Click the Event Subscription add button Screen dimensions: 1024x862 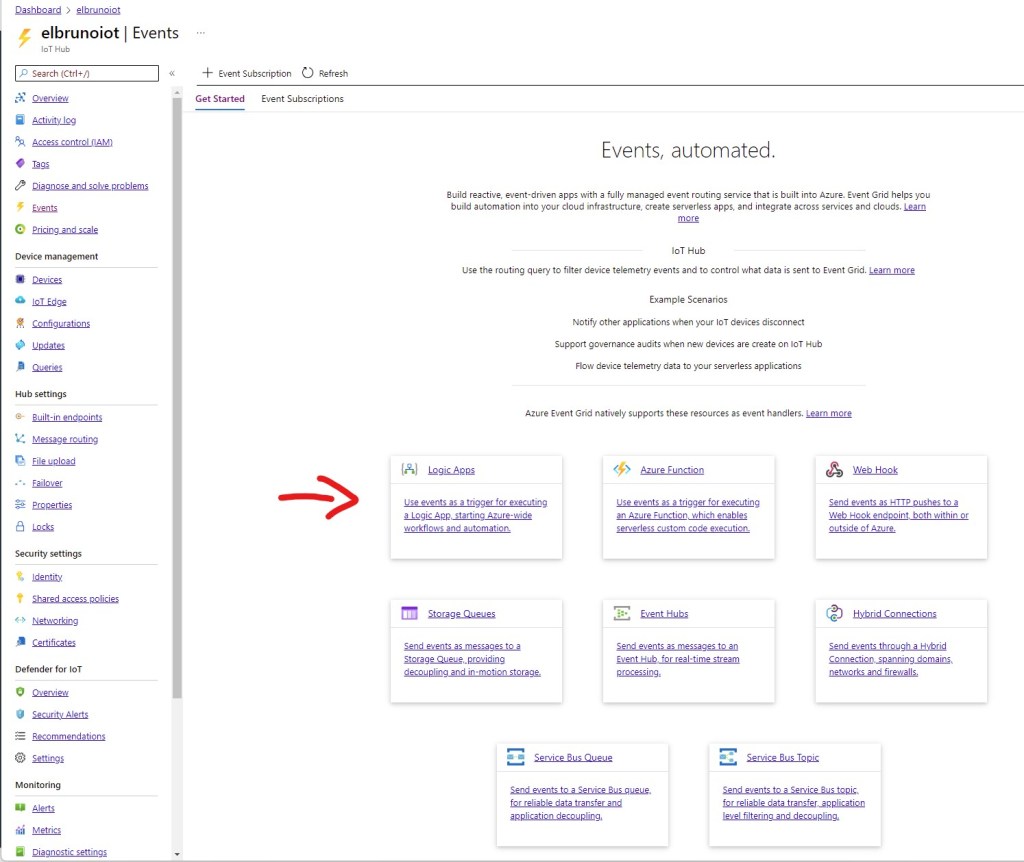point(247,73)
